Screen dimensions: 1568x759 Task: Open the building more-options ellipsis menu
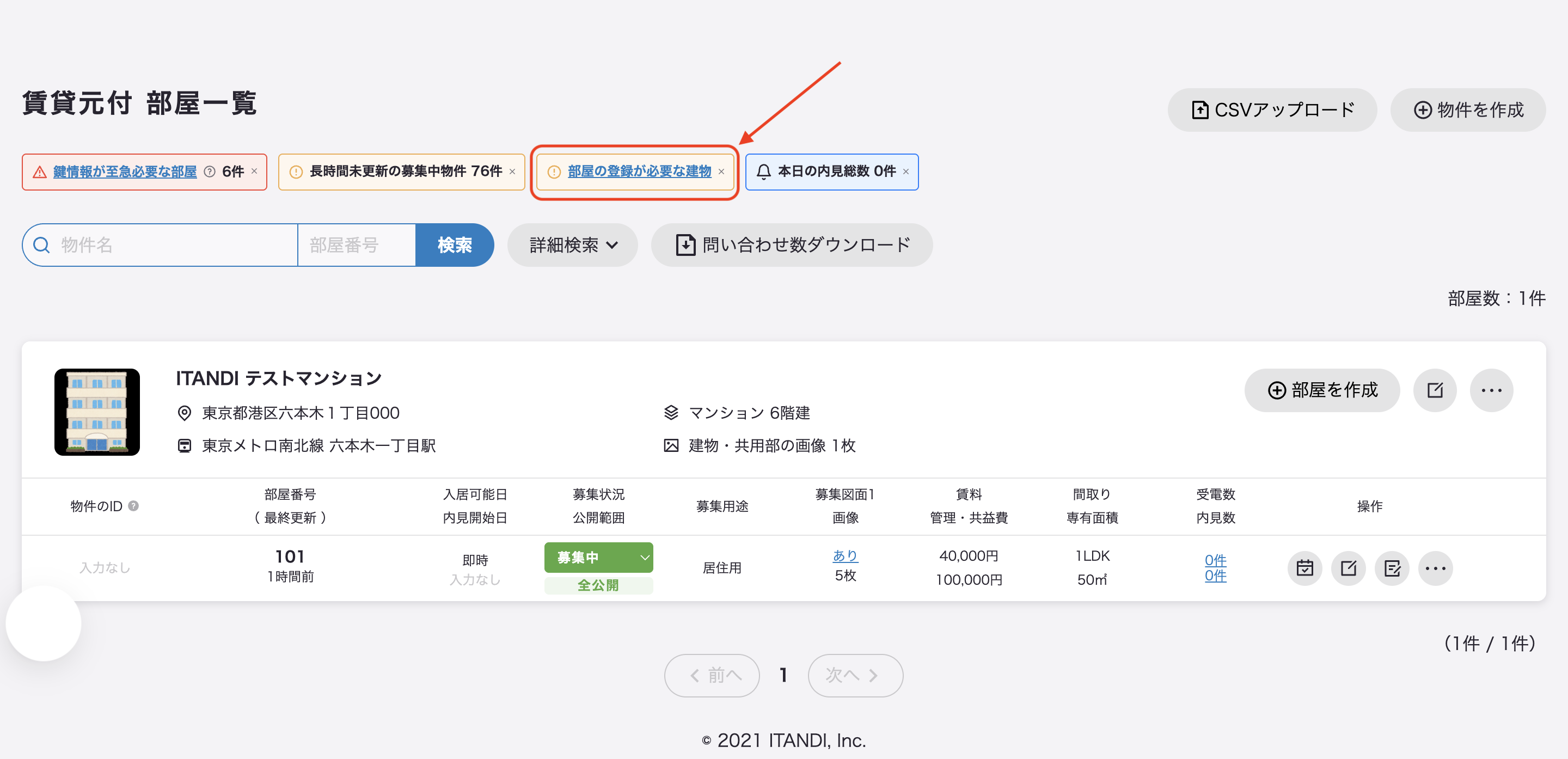click(1492, 390)
